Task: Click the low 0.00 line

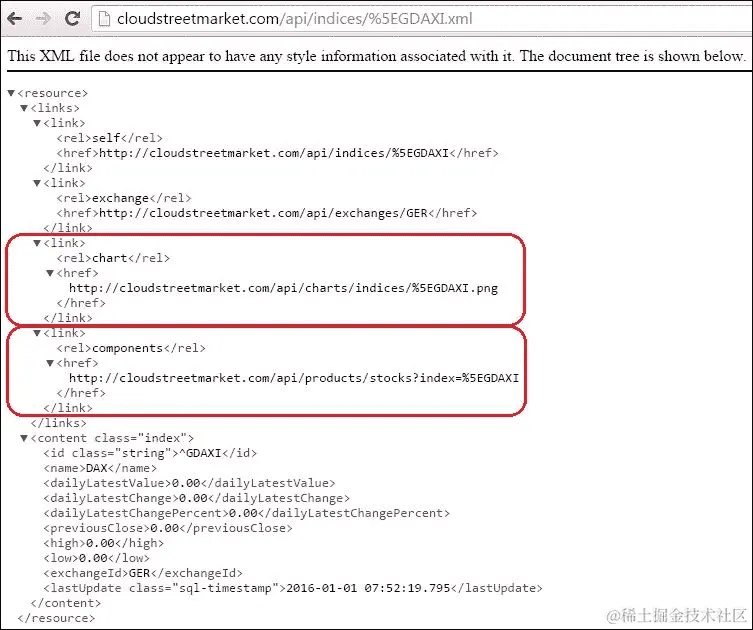Action: click(x=97, y=558)
